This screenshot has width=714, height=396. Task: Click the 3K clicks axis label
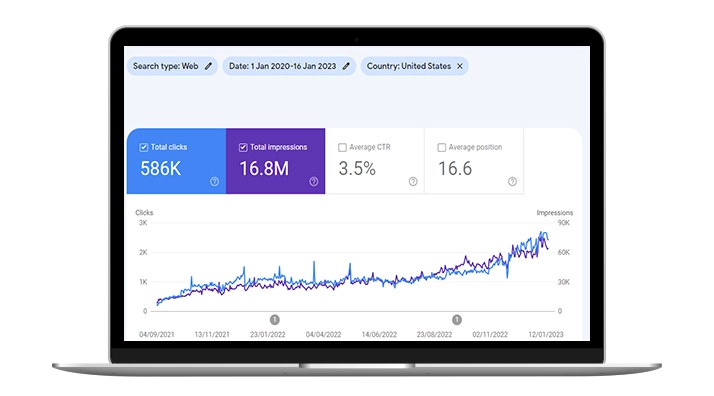(143, 223)
